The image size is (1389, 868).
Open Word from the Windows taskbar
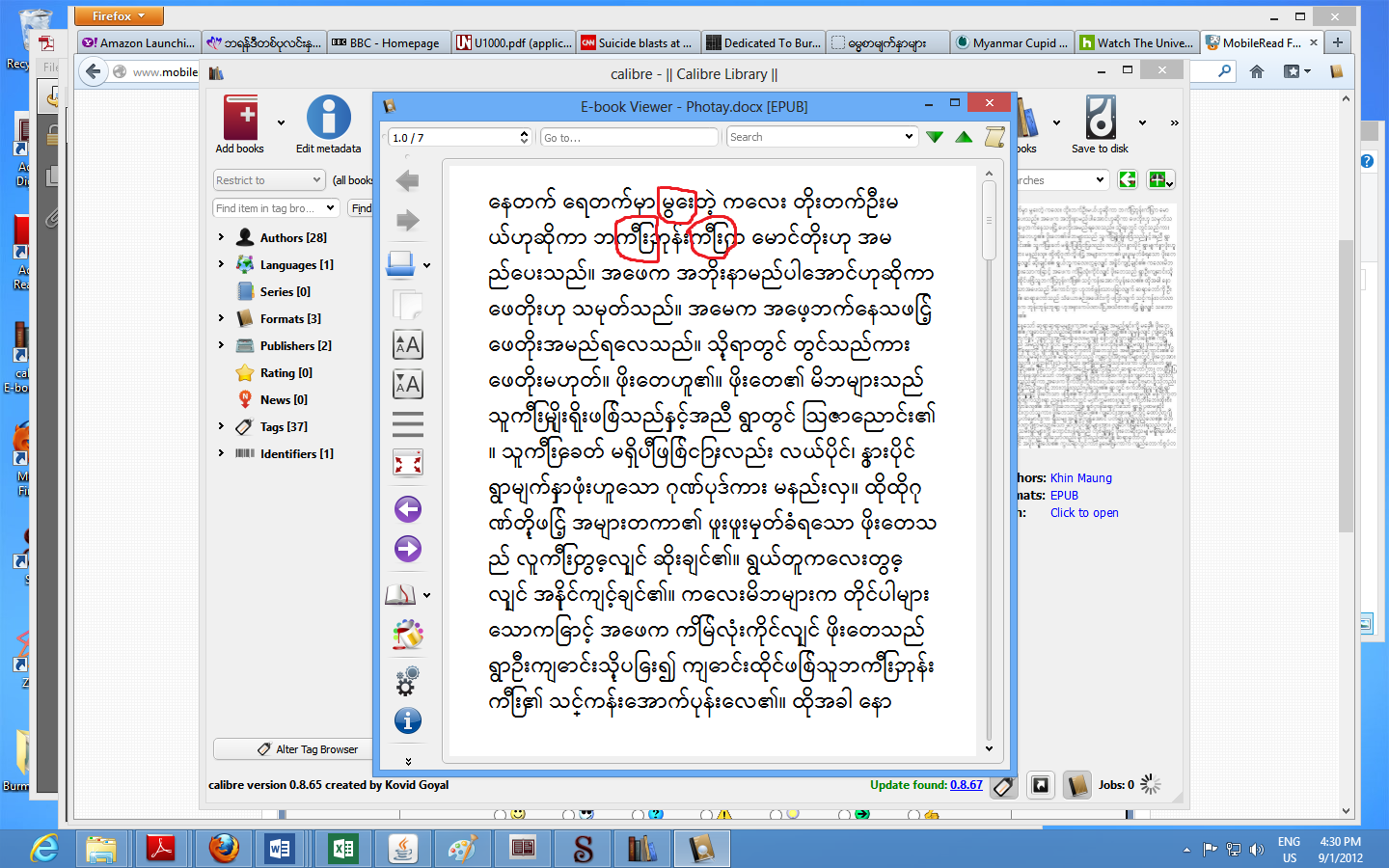tap(281, 849)
